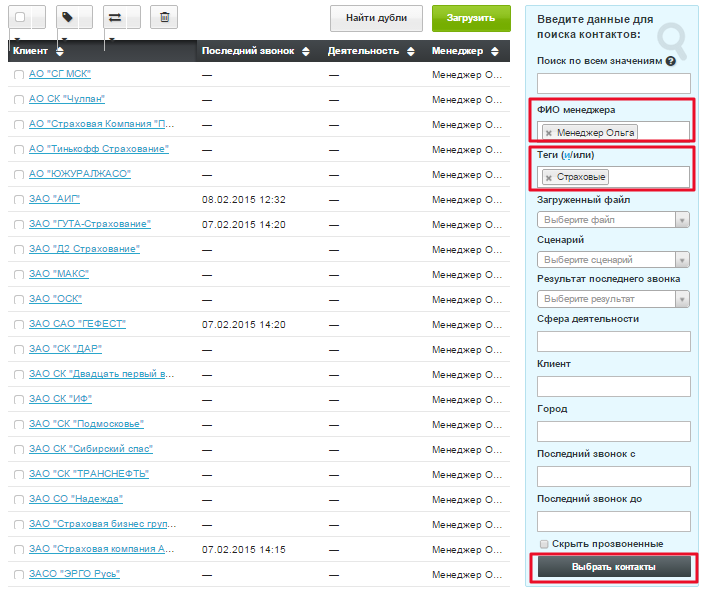The height and width of the screenshot is (592, 706).
Task: Open the ЗАО "ГУТА-Страхование" client link
Action: [90, 224]
